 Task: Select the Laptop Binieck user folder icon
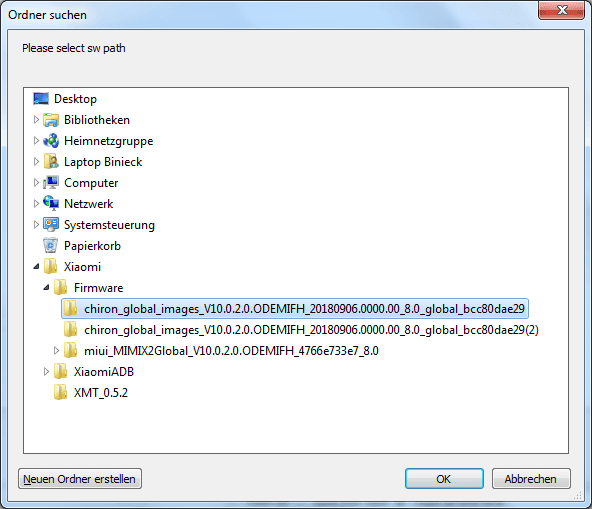tap(51, 162)
